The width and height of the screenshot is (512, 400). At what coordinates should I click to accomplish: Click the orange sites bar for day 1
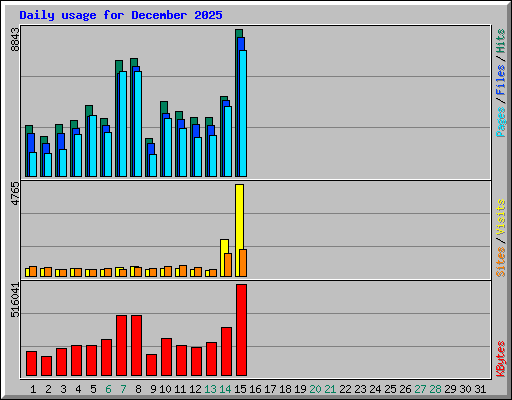tap(33, 272)
